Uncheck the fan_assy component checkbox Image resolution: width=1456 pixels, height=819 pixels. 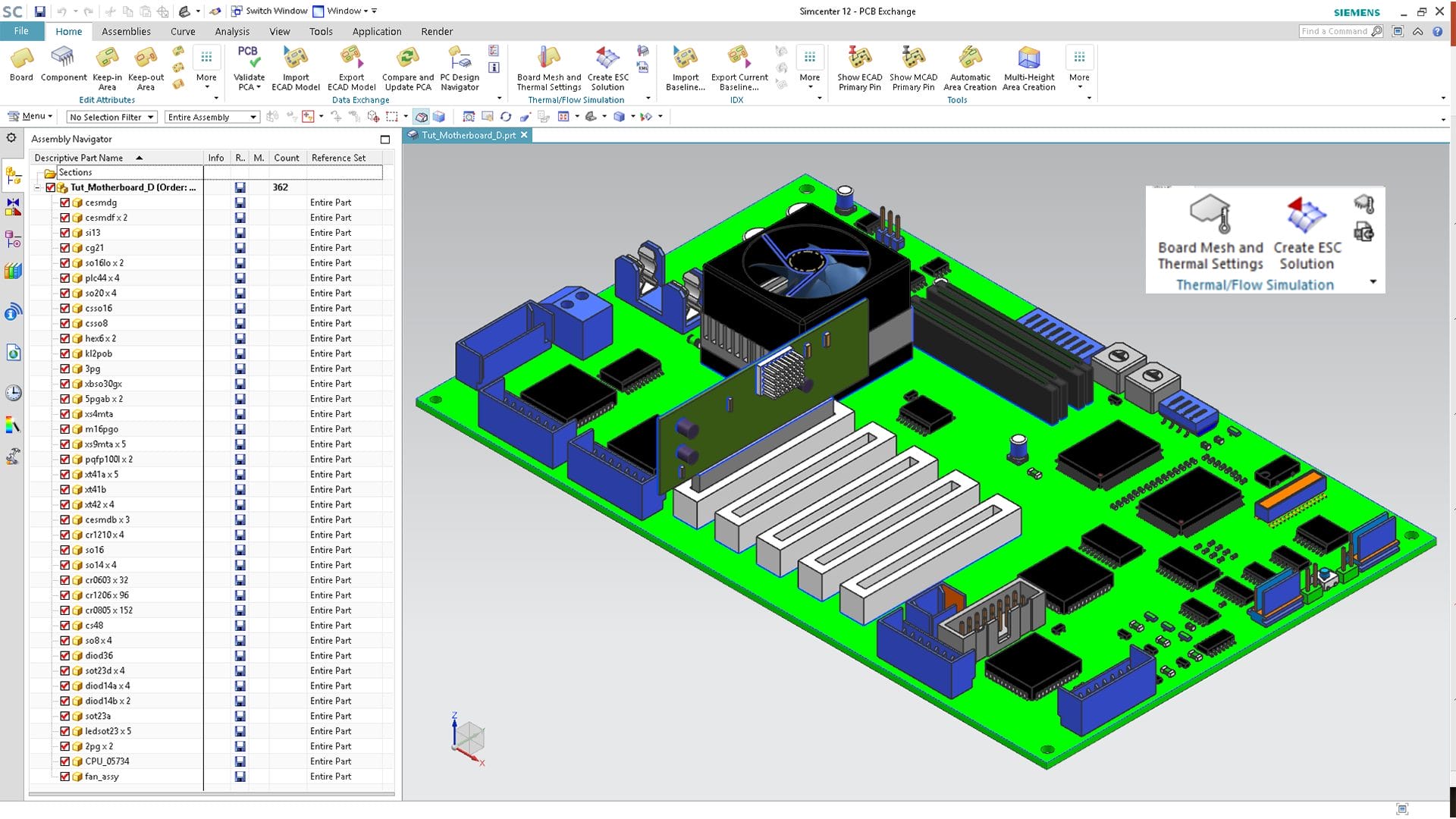(x=65, y=777)
